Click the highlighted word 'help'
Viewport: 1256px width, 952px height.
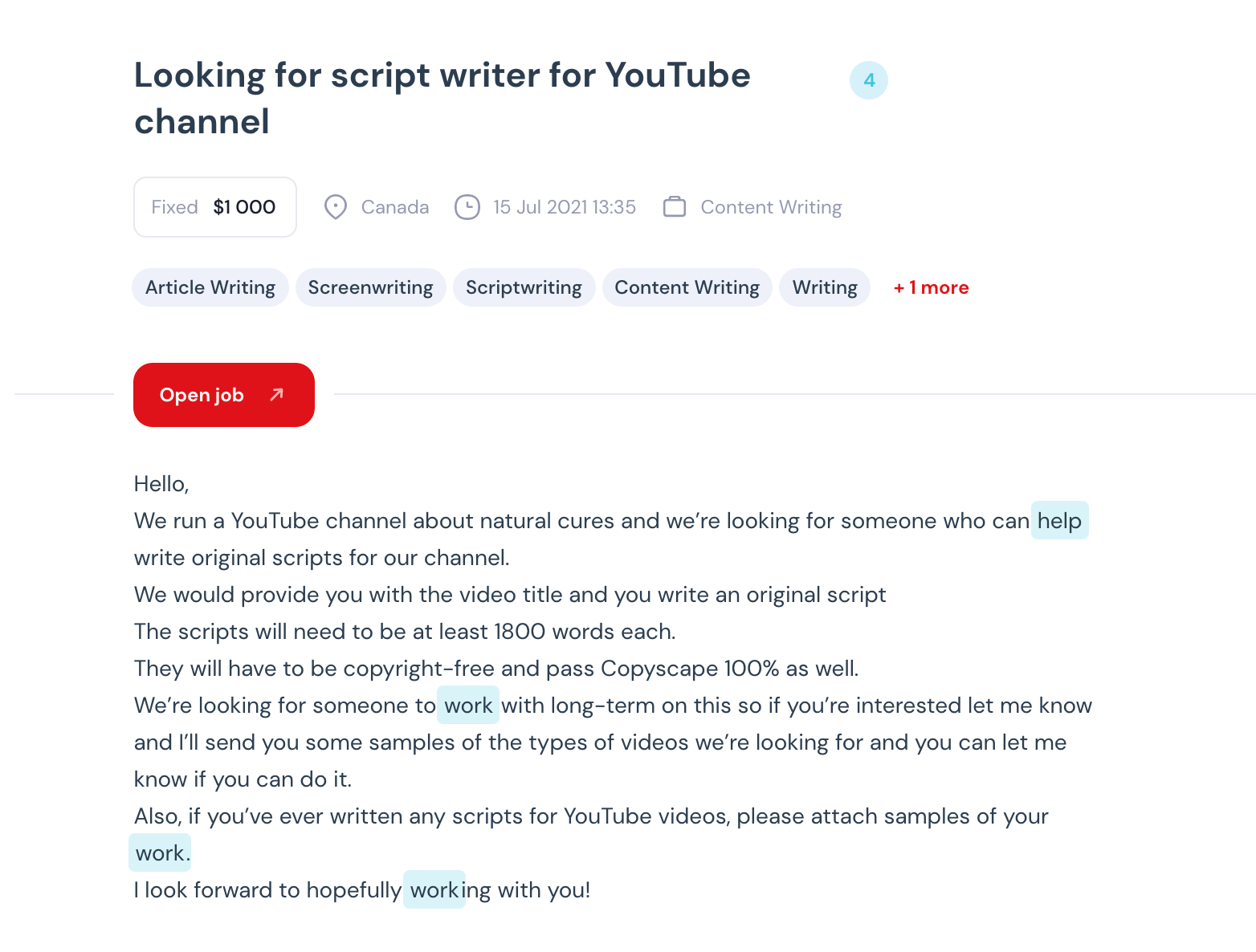coord(1059,521)
